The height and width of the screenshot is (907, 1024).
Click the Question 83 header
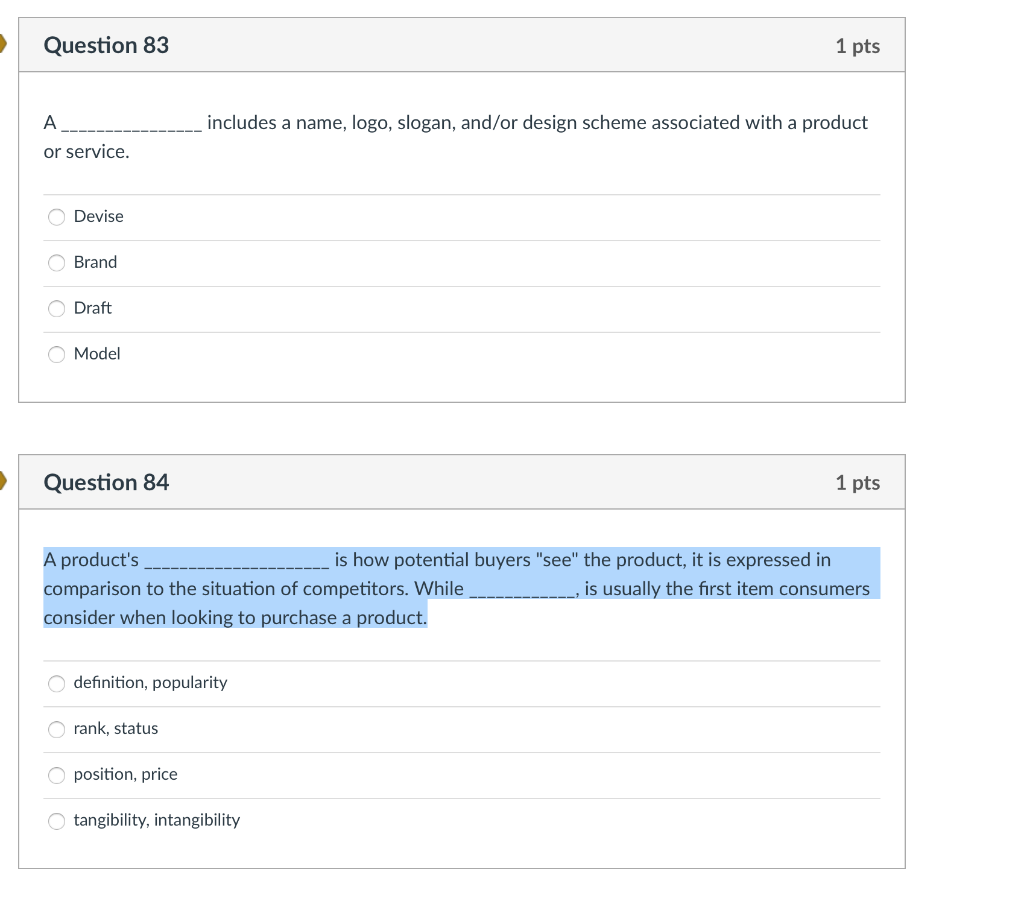click(106, 44)
